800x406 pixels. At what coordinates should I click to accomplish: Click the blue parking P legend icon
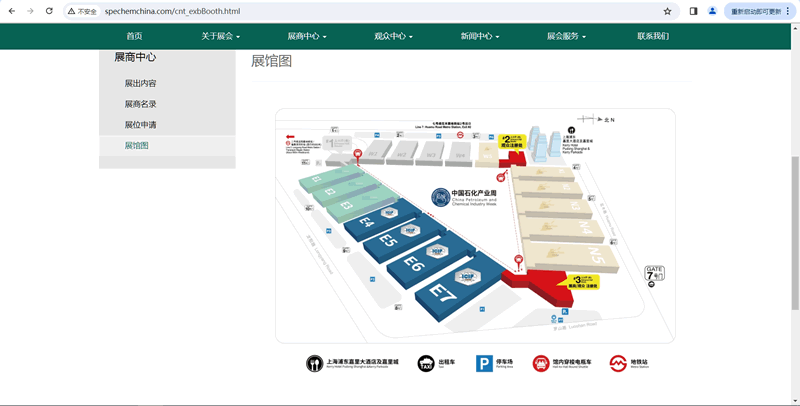(484, 363)
